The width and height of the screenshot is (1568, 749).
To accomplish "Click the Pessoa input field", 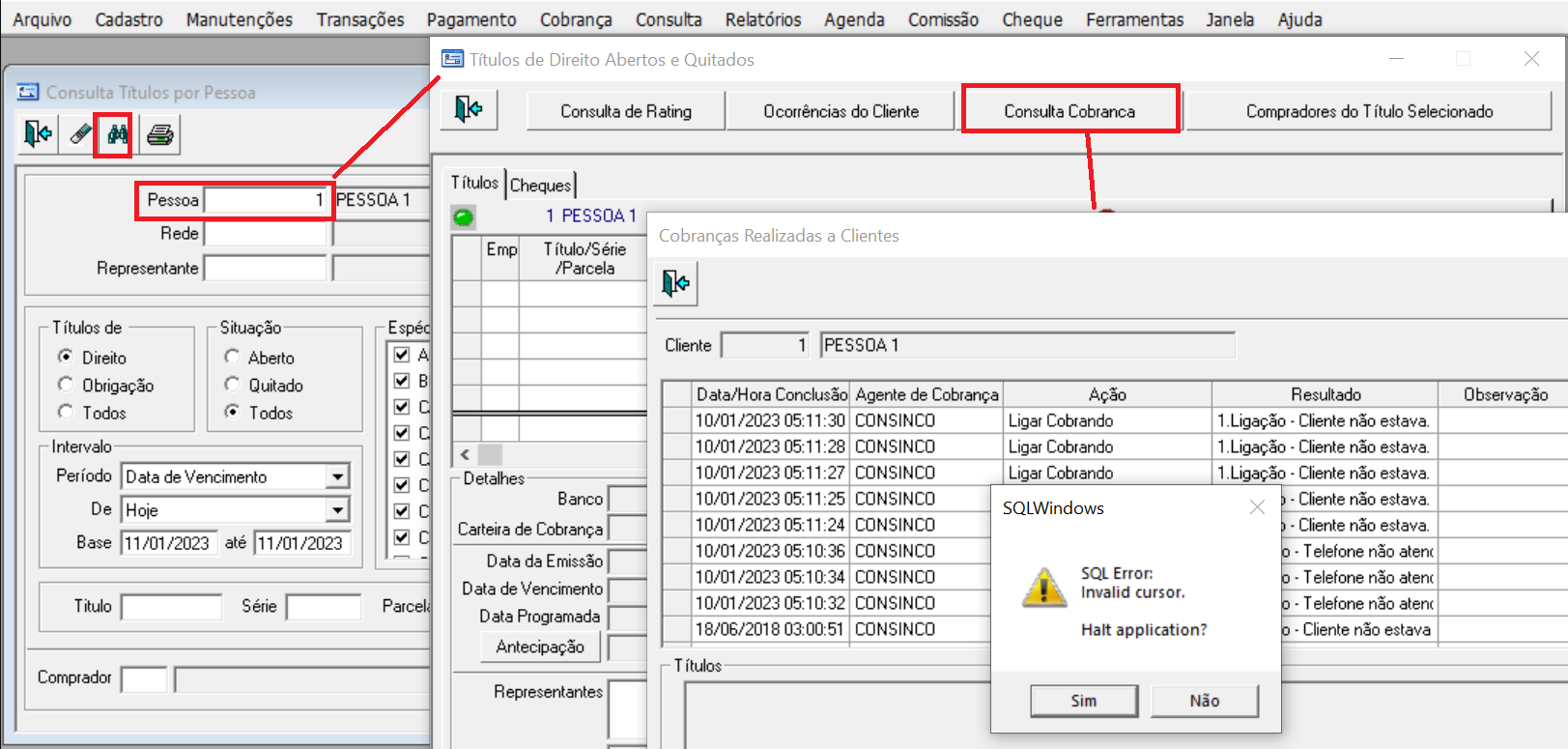I will point(266,200).
